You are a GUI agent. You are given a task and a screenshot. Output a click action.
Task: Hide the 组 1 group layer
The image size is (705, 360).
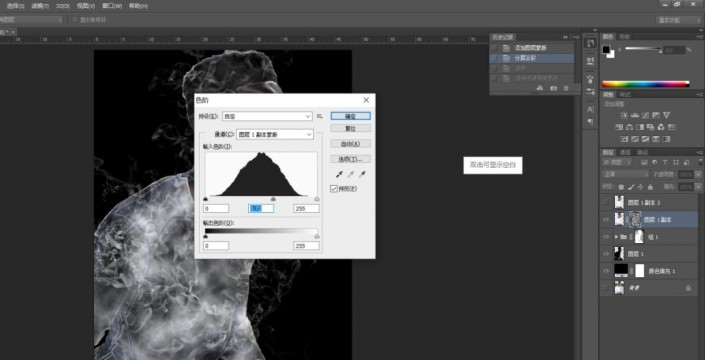(x=607, y=236)
